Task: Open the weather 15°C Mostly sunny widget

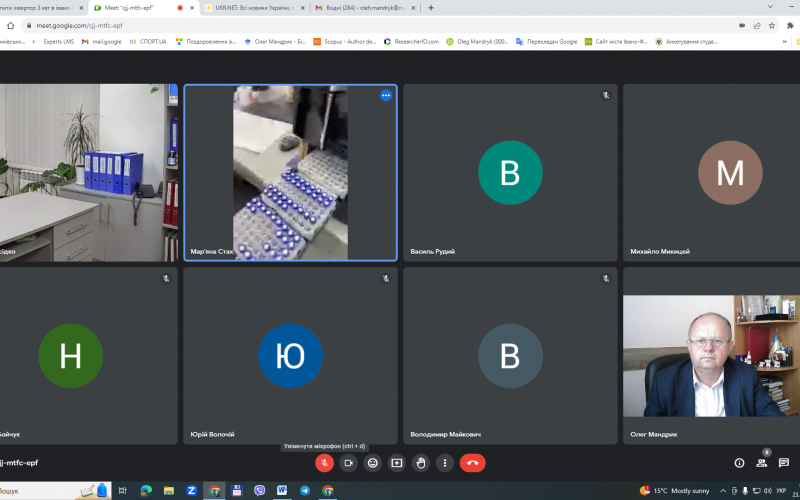Action: [674, 491]
